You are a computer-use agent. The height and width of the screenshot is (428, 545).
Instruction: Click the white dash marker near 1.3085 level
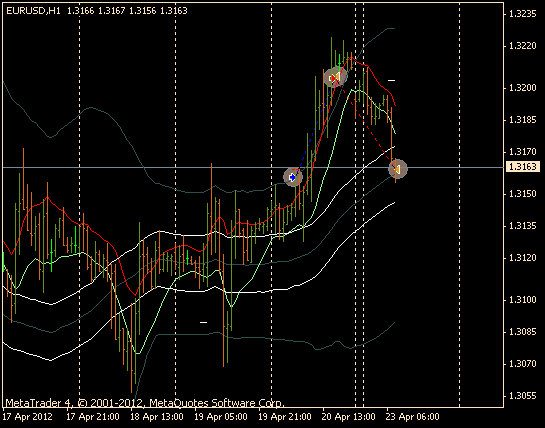[203, 322]
